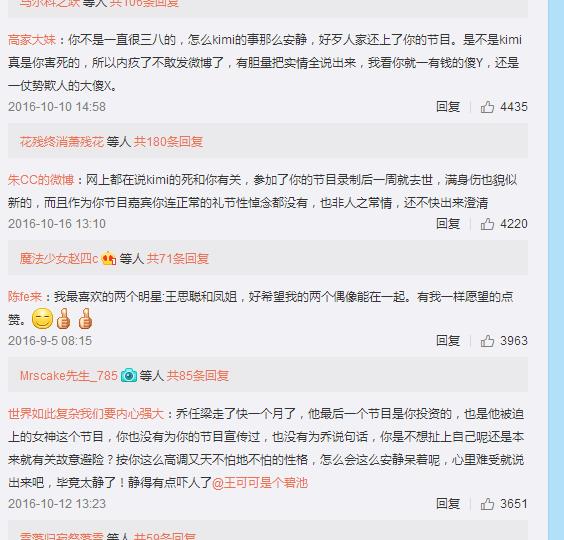Click thumbs-up icon beside 4220

pos(487,224)
